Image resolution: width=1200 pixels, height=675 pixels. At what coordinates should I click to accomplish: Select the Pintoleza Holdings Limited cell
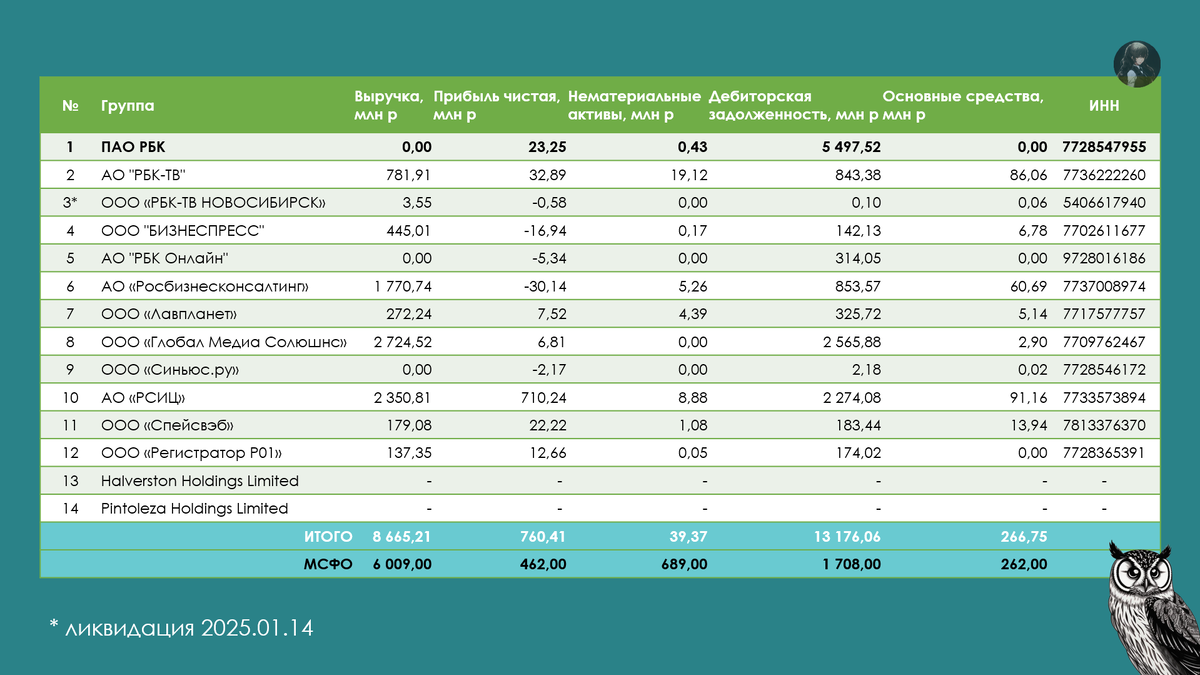195,508
